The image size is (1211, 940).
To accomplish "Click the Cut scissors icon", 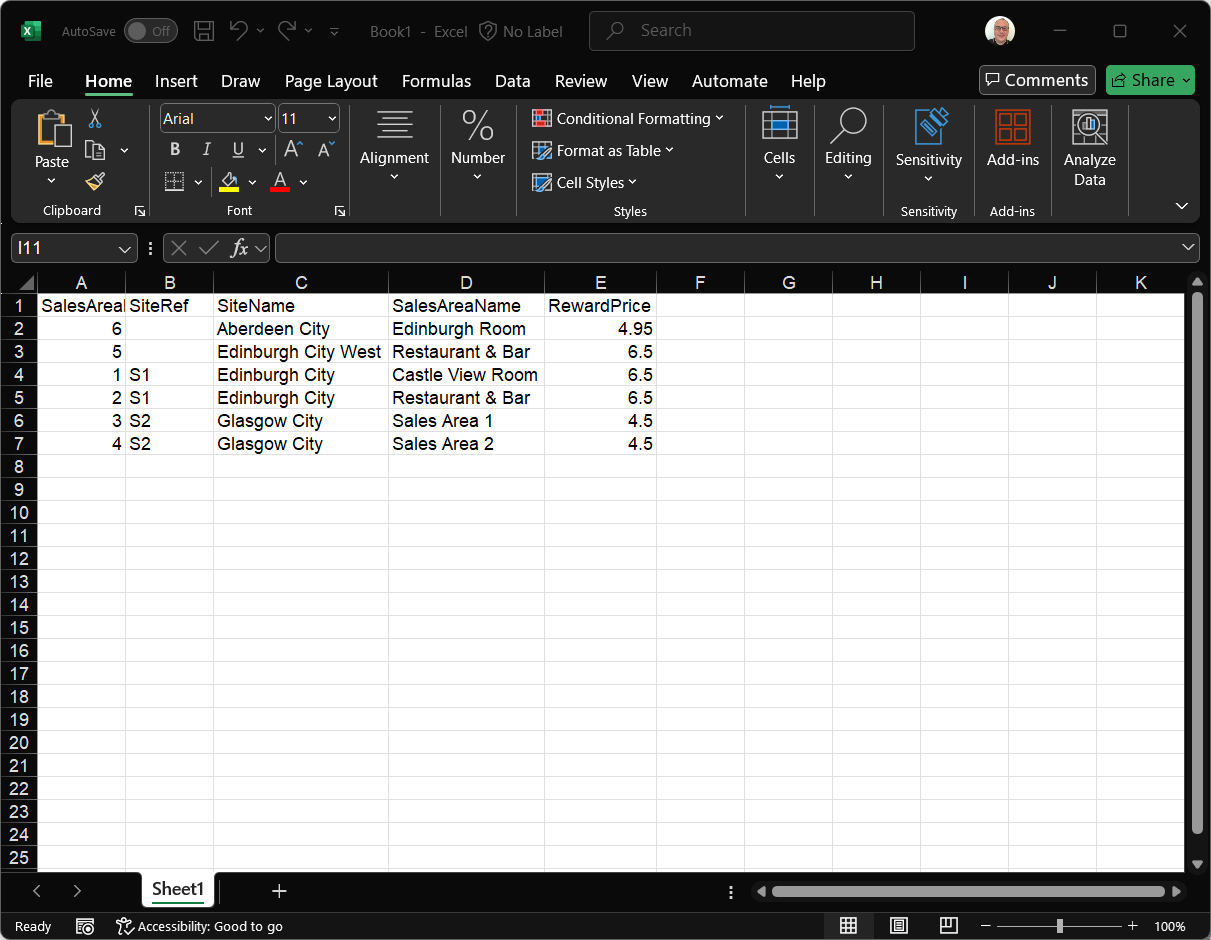I will click(x=95, y=119).
